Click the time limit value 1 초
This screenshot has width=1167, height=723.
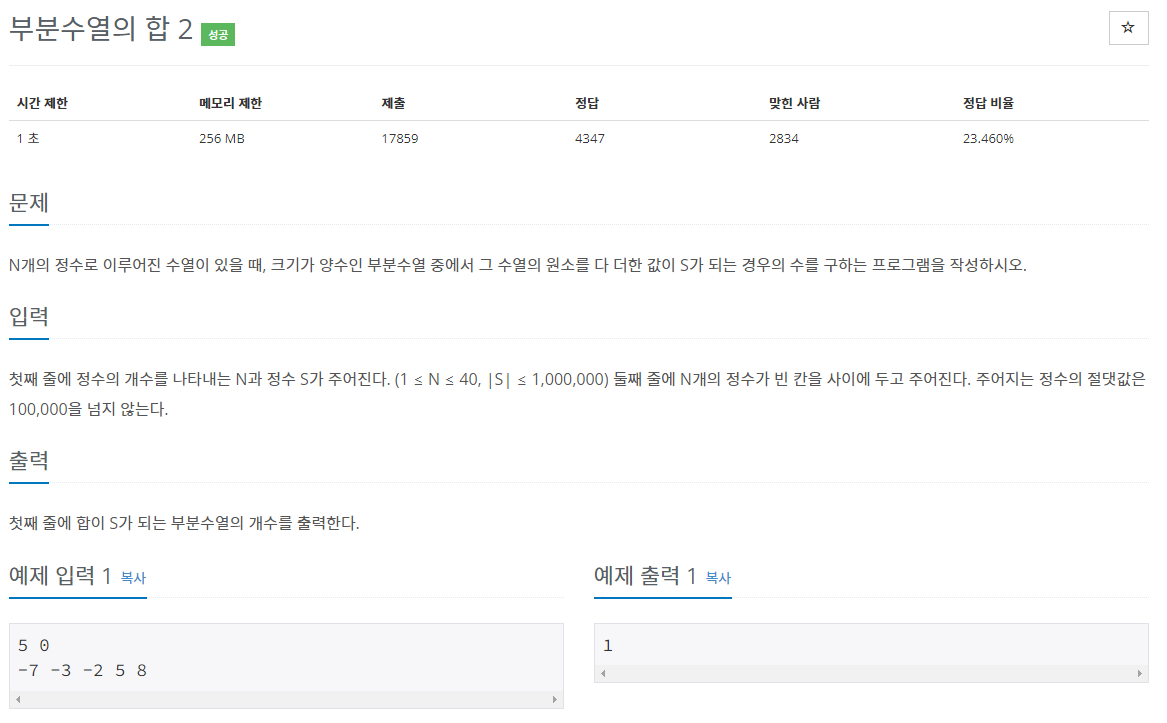click(28, 138)
